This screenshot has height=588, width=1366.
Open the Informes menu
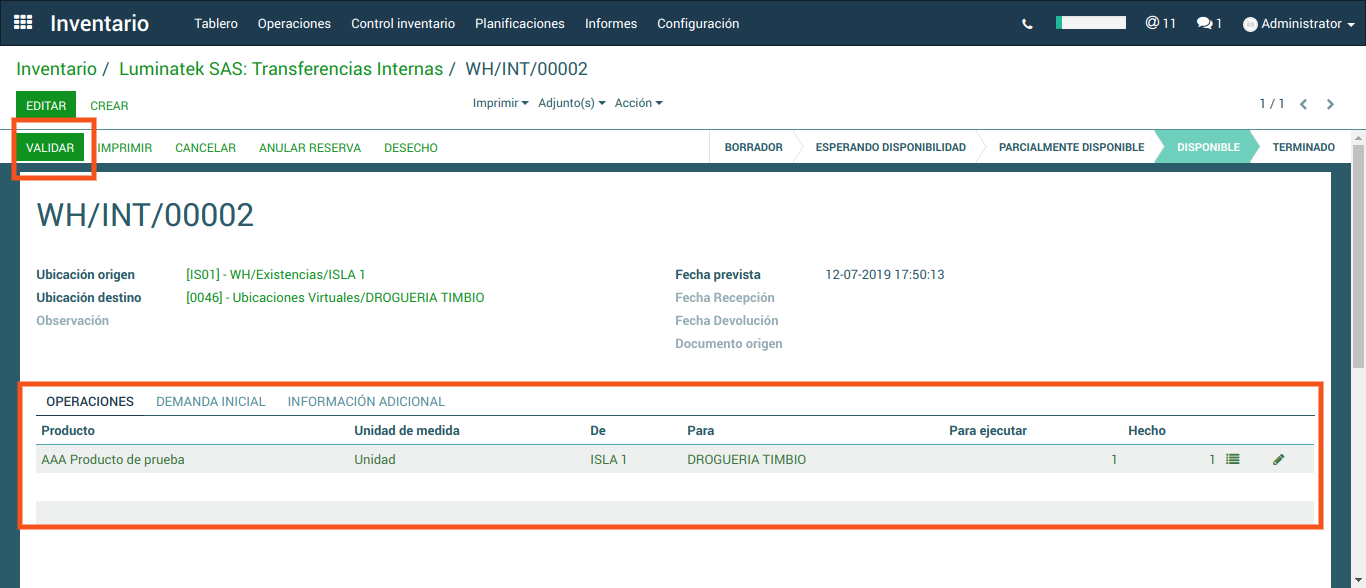[x=610, y=23]
